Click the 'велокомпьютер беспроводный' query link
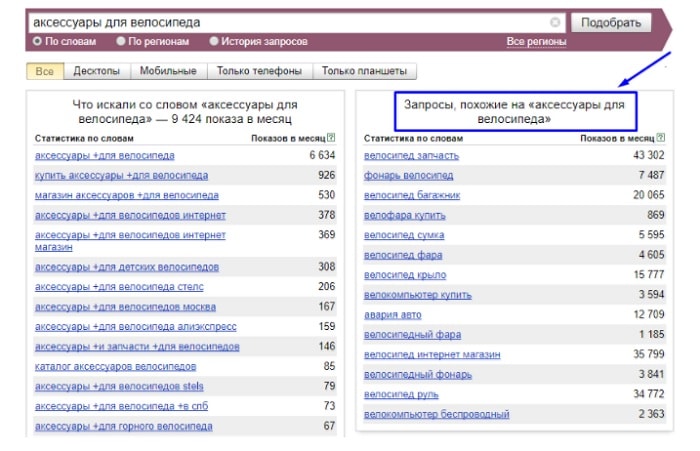This screenshot has width=700, height=451. tap(437, 414)
